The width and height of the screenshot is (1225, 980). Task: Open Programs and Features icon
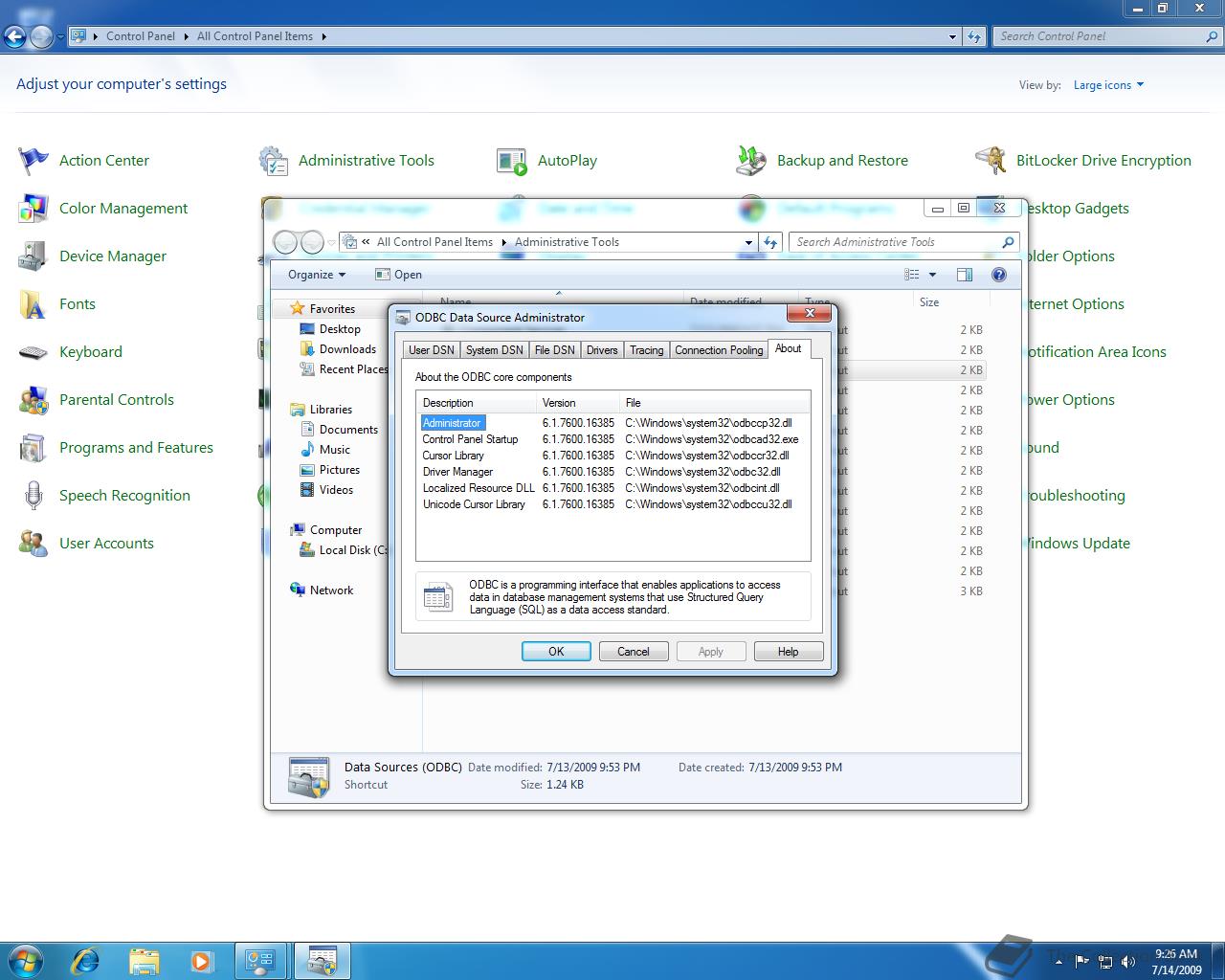(33, 448)
